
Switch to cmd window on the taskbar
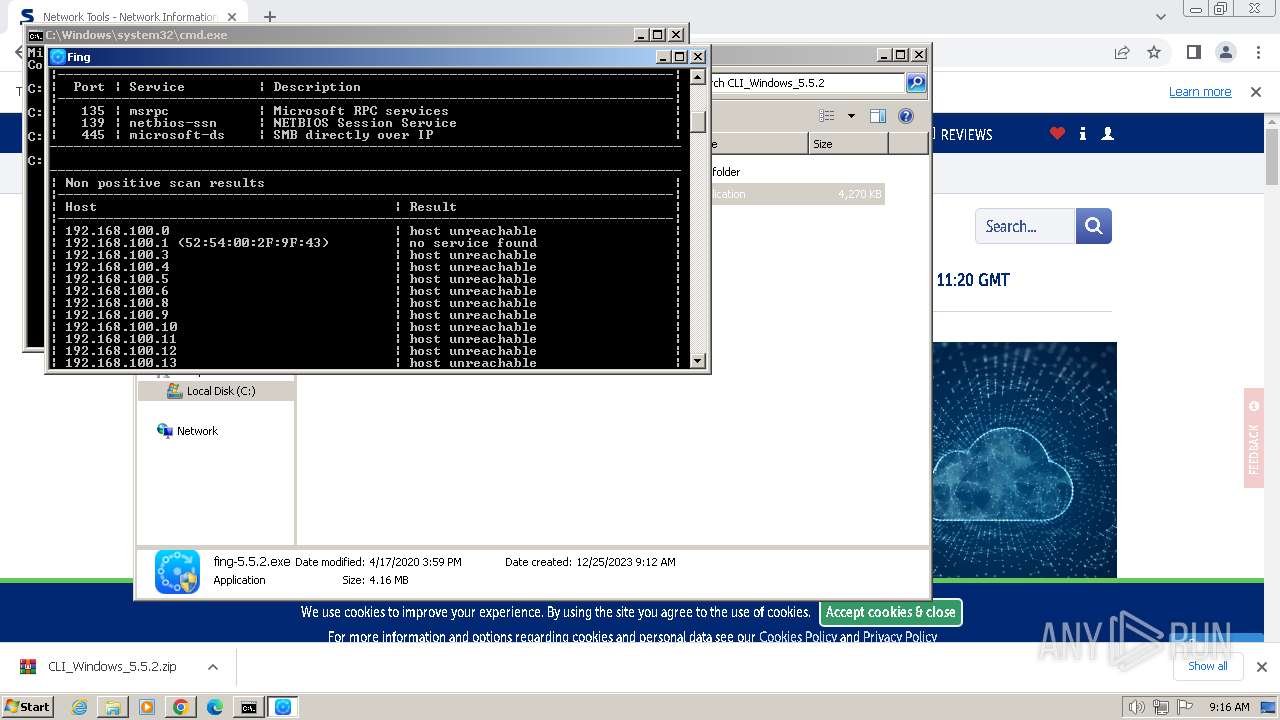pyautogui.click(x=249, y=707)
